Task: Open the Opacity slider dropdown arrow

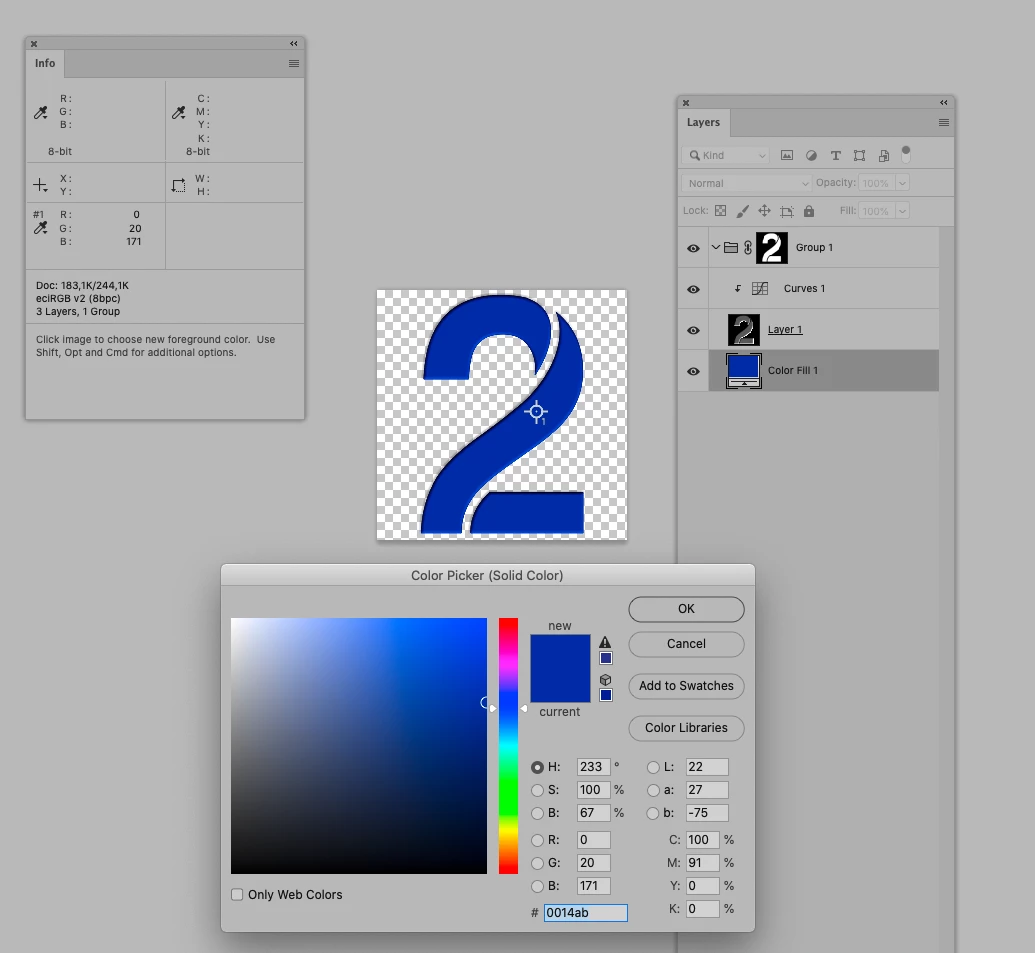Action: [902, 183]
